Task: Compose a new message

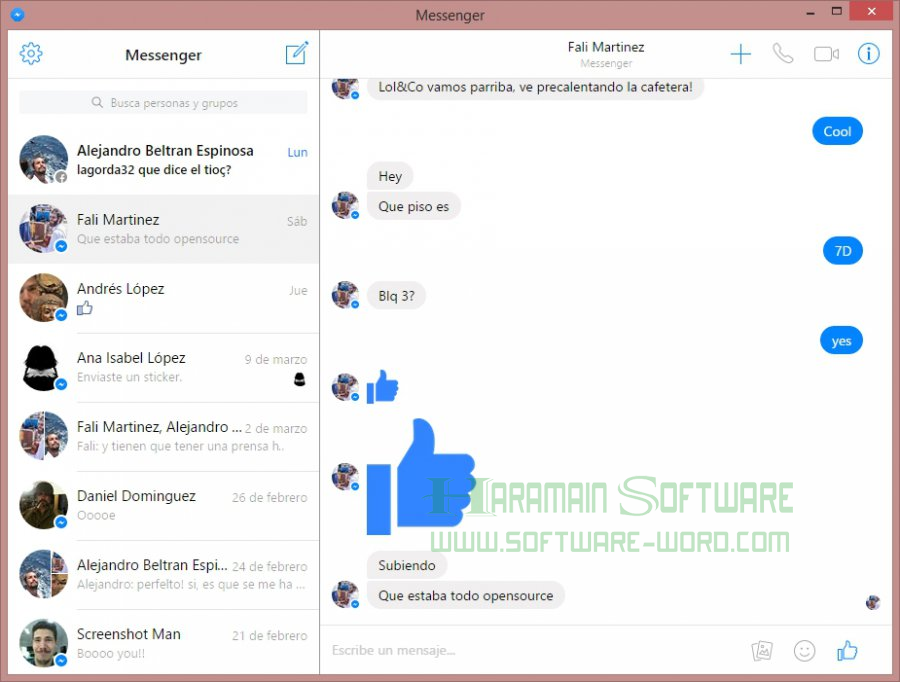Action: (297, 53)
